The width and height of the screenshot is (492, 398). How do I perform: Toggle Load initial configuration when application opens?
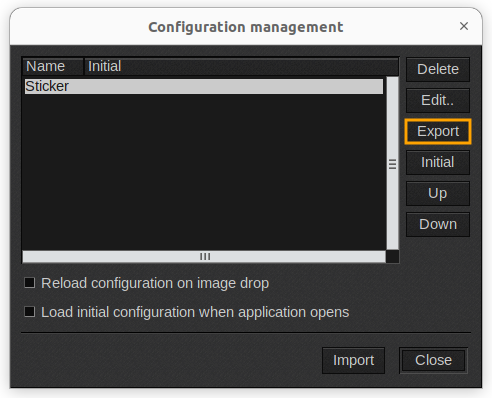tap(30, 312)
